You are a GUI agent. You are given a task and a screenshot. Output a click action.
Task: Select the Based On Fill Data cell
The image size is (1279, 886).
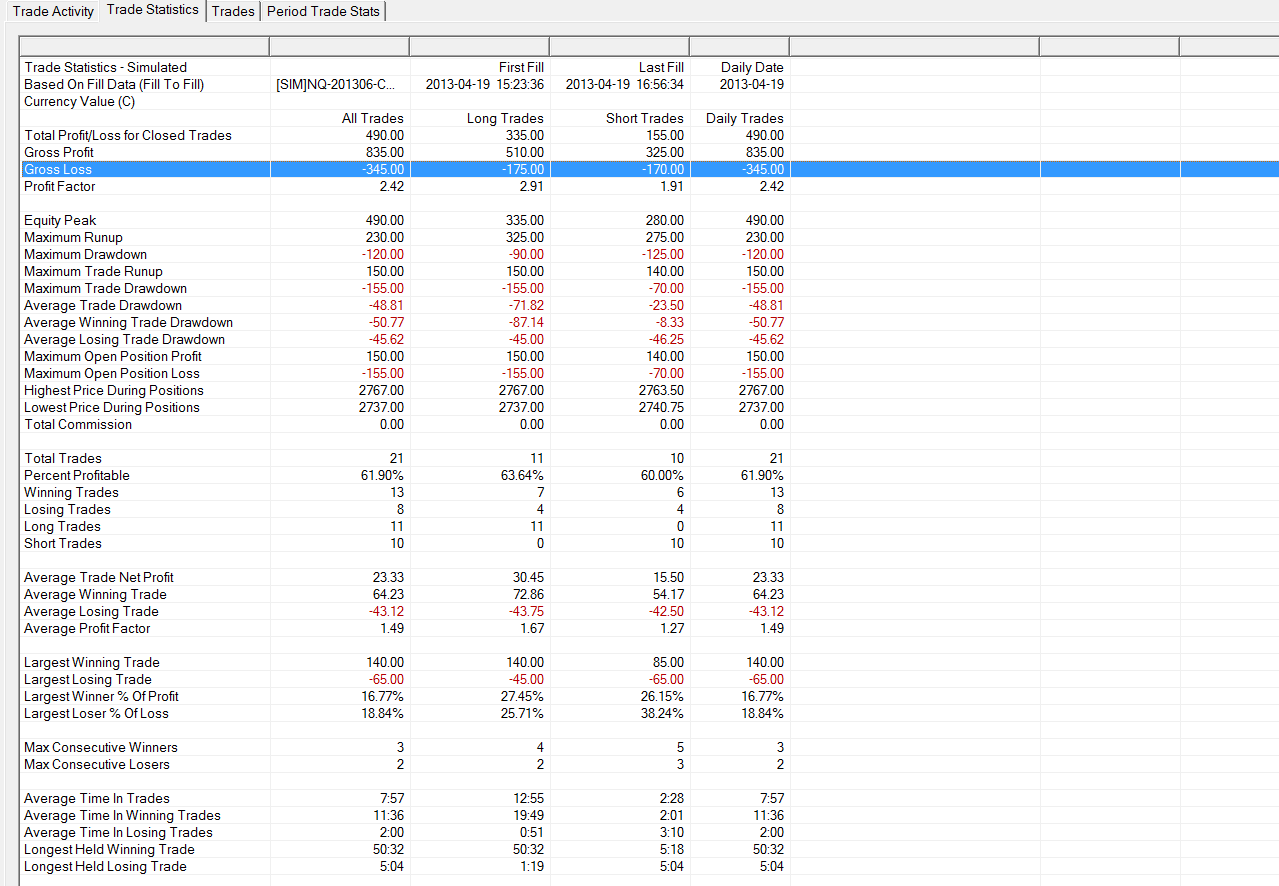click(114, 85)
